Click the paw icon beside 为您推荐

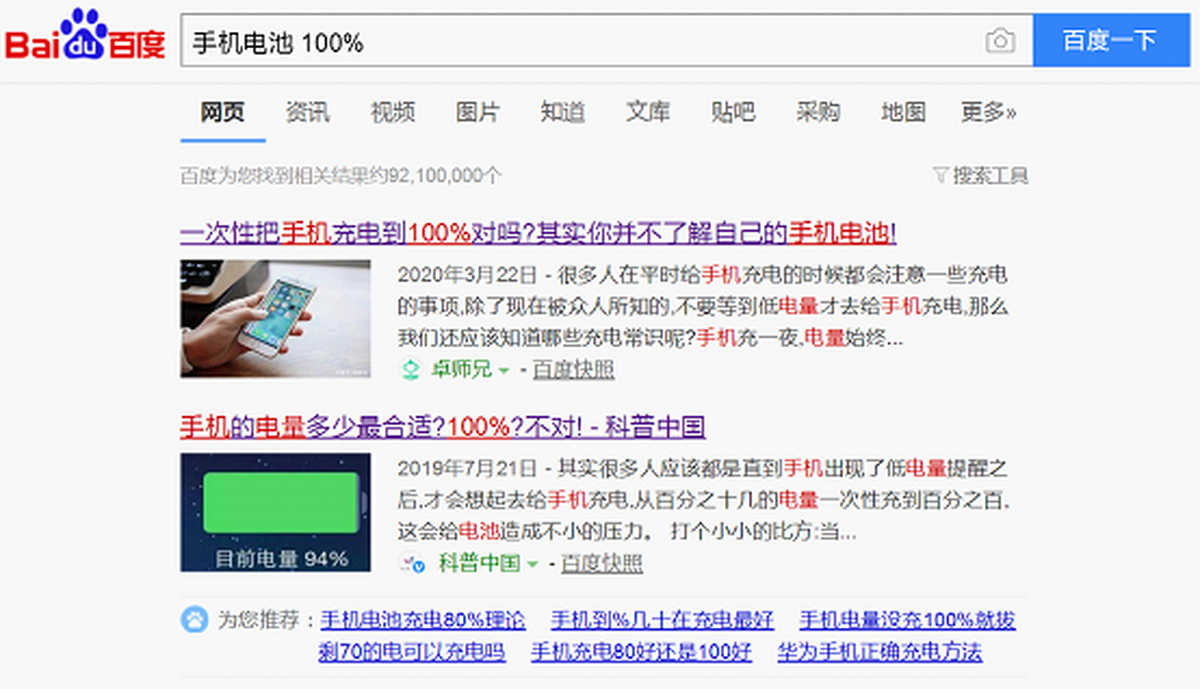pos(193,619)
